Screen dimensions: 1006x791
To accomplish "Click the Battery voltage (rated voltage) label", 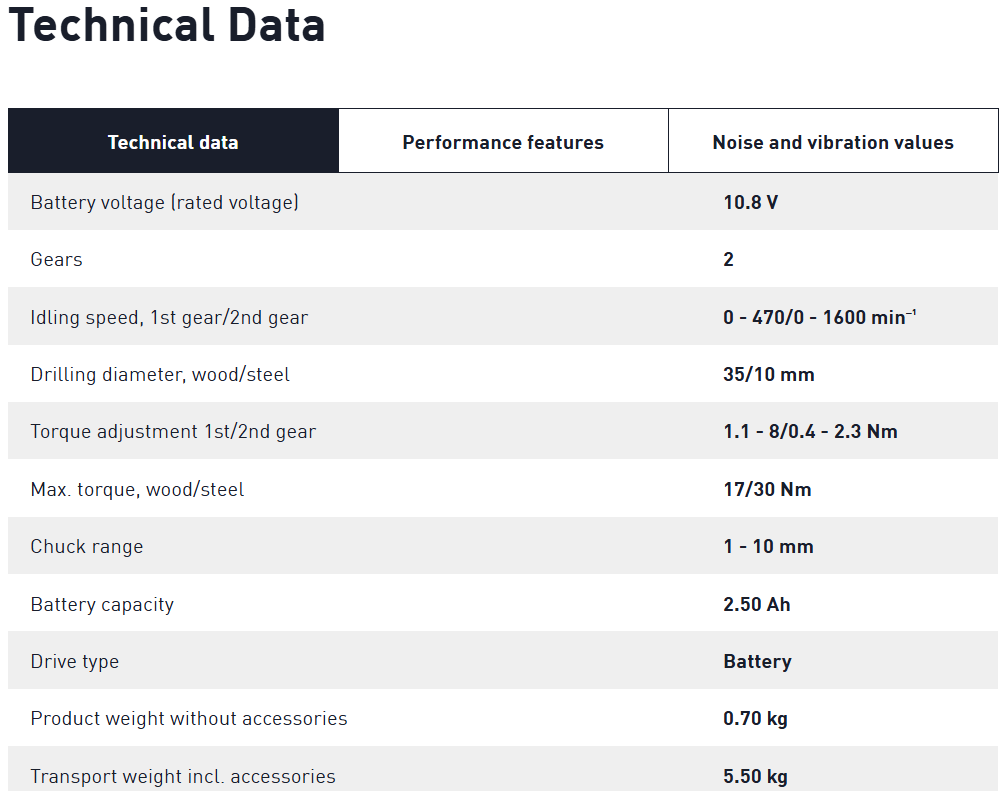I will point(164,202).
